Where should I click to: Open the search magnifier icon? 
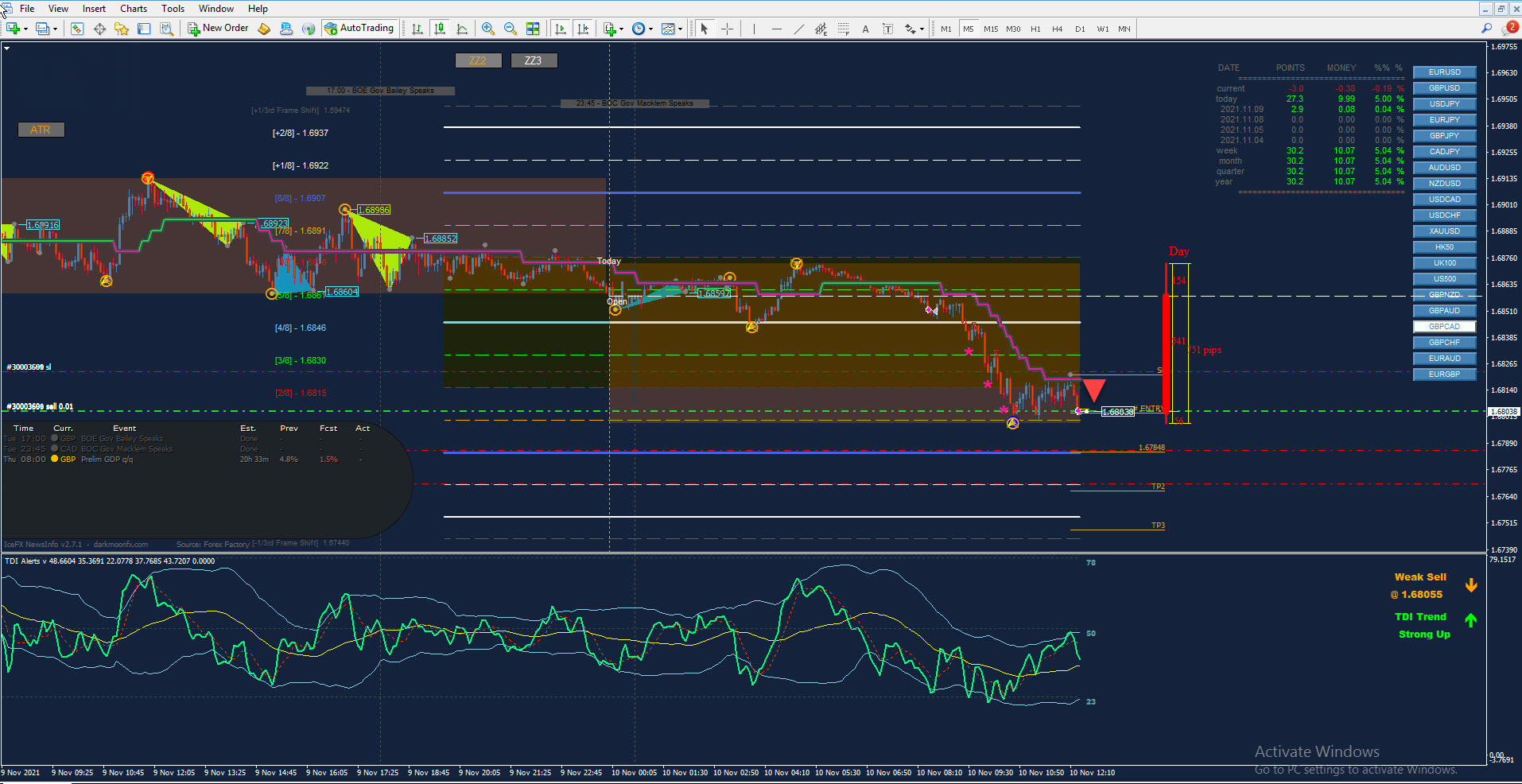[x=1485, y=28]
